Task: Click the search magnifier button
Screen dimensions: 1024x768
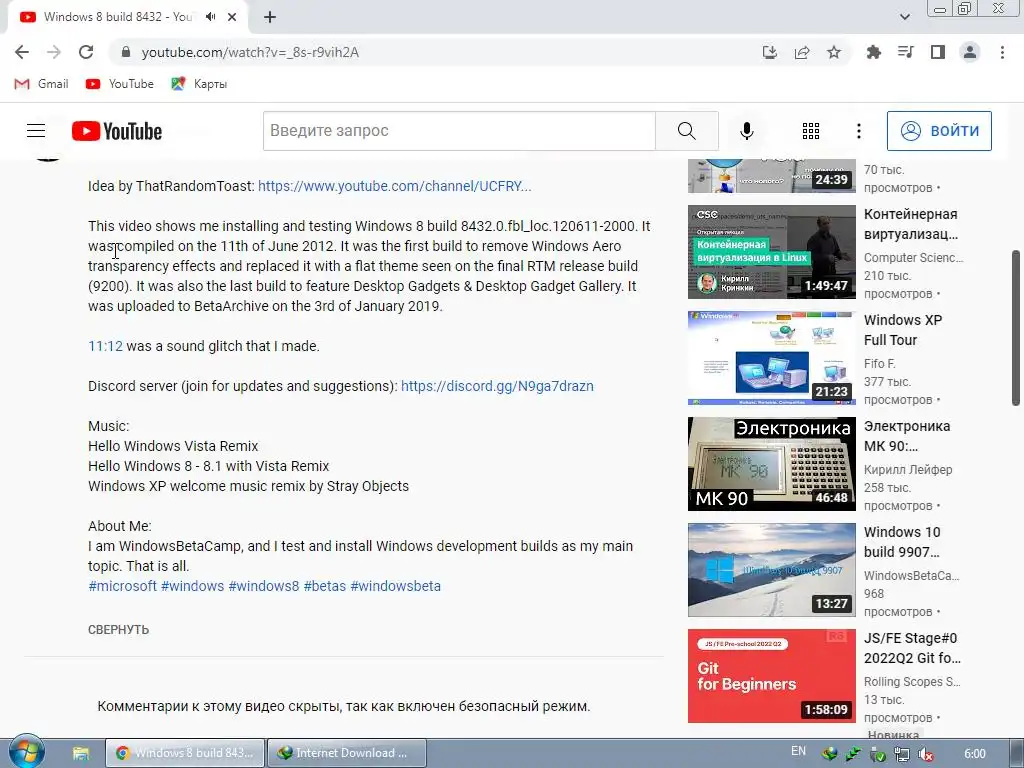Action: (x=686, y=131)
